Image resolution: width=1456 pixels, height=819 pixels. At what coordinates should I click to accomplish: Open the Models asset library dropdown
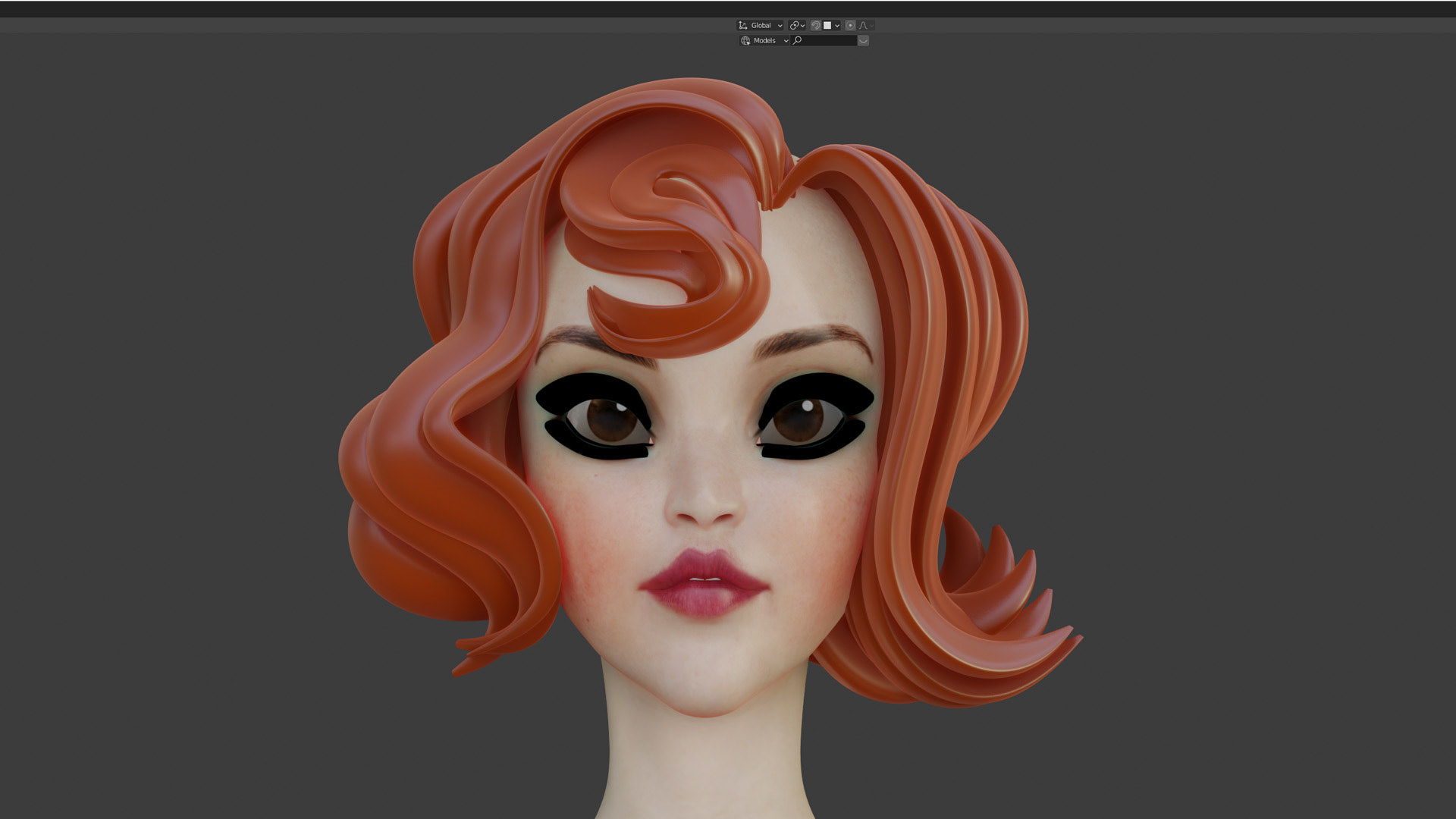(764, 40)
